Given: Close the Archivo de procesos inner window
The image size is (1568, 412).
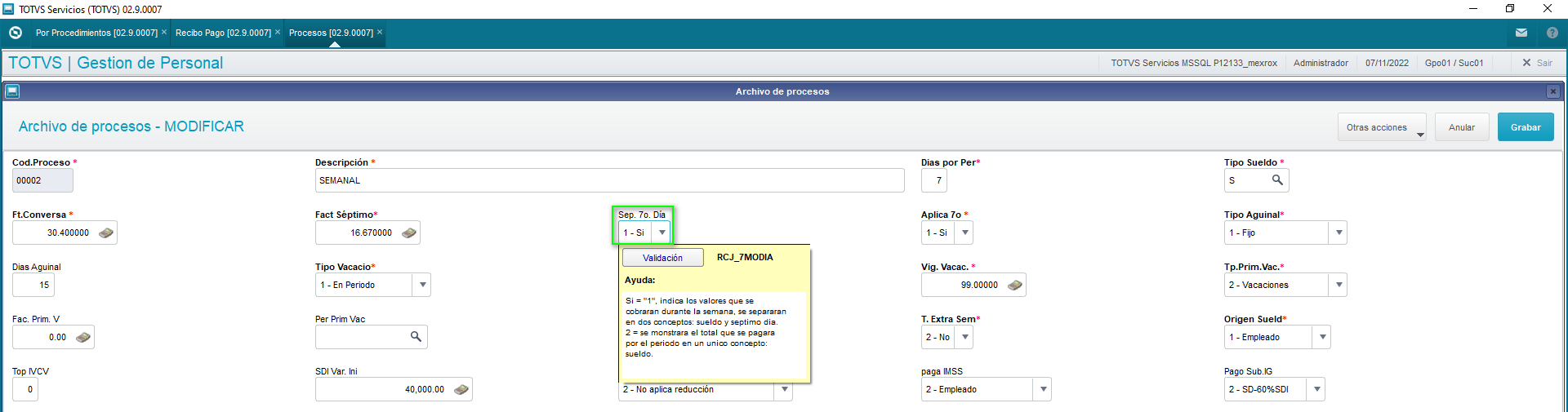Looking at the screenshot, I should [1553, 91].
